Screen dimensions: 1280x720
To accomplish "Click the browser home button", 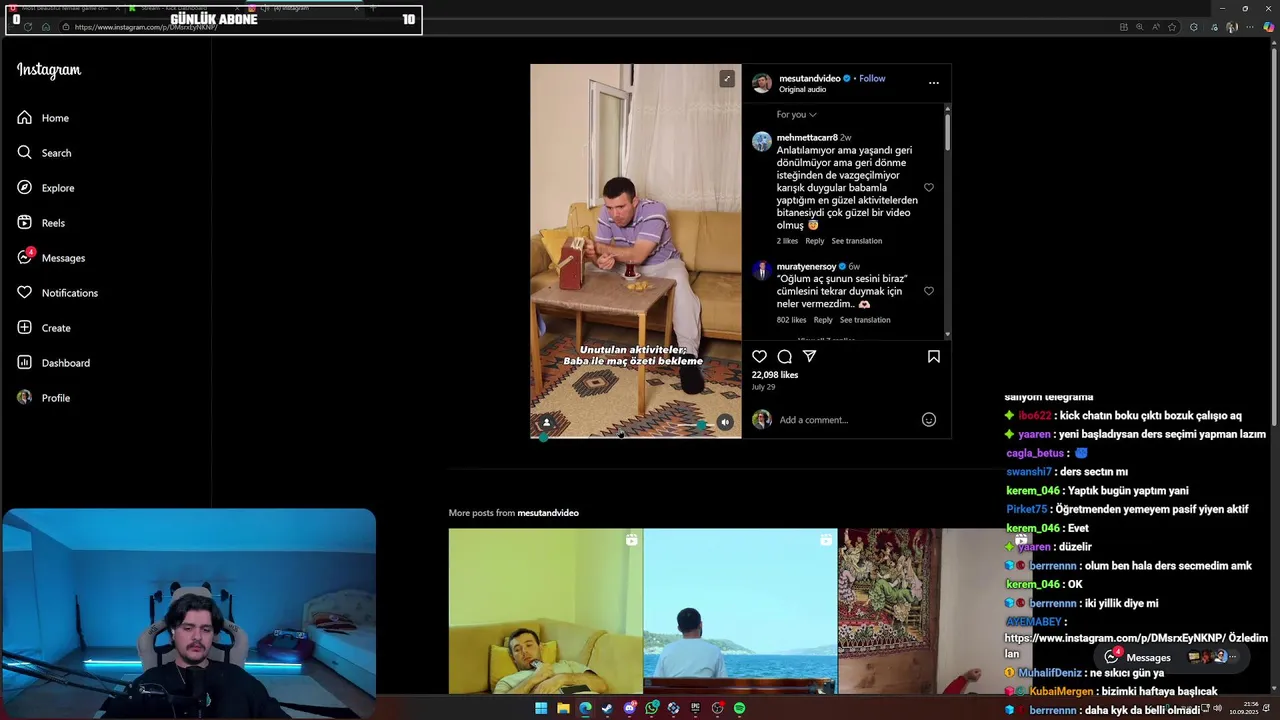I will [x=46, y=27].
